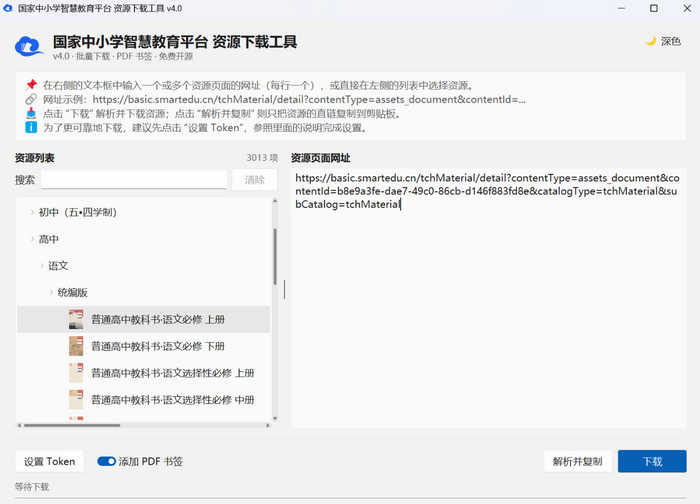Screen dimensions: 700x504
Task: Click left arrow of horizontal scrollbar
Action: coord(19,425)
